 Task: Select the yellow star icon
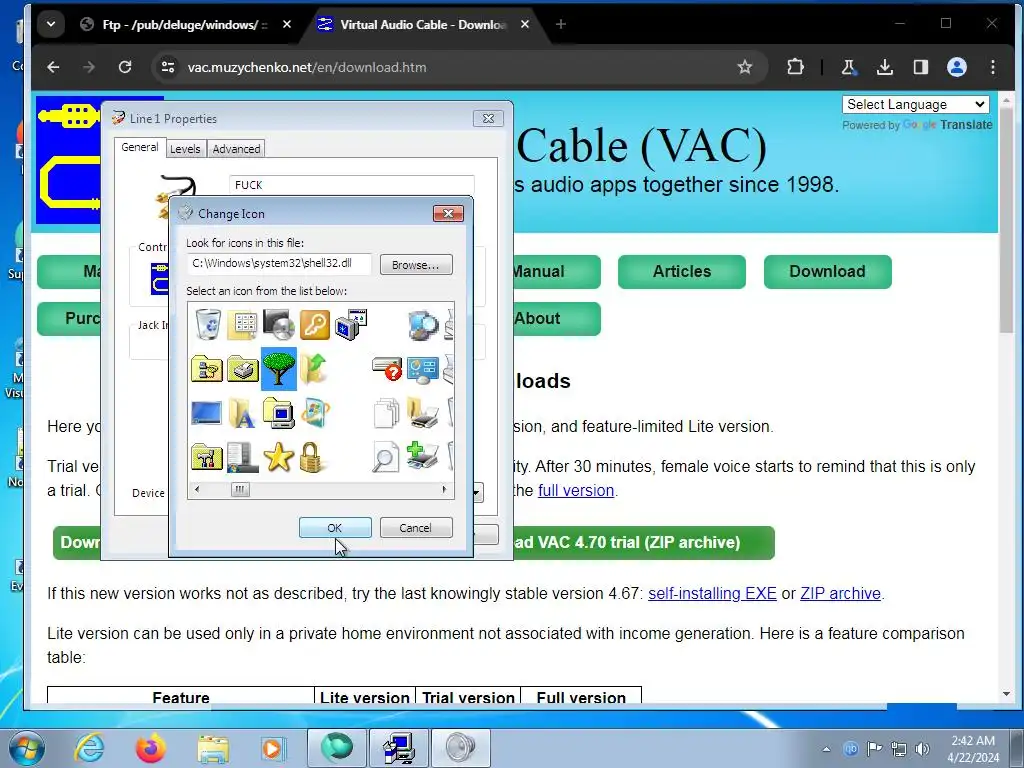coord(279,457)
